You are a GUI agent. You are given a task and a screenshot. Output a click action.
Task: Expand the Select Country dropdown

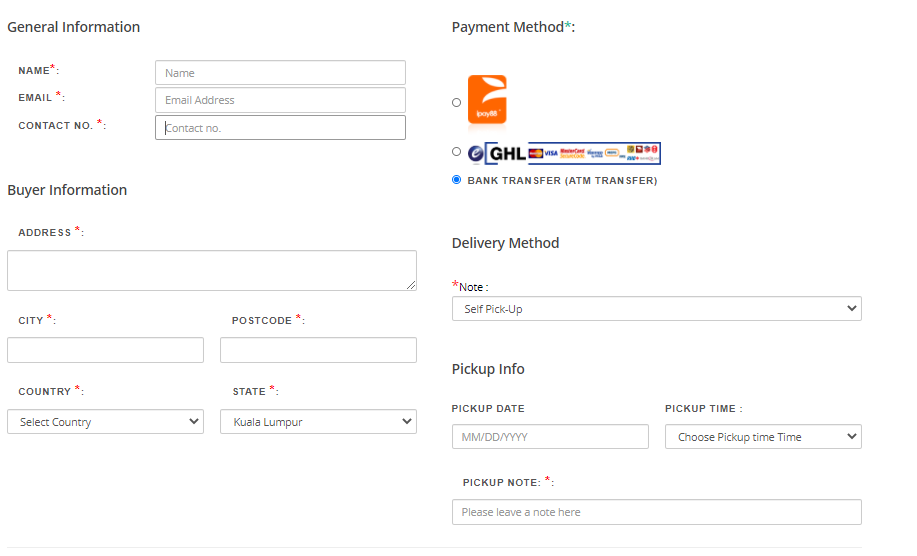[x=105, y=422]
